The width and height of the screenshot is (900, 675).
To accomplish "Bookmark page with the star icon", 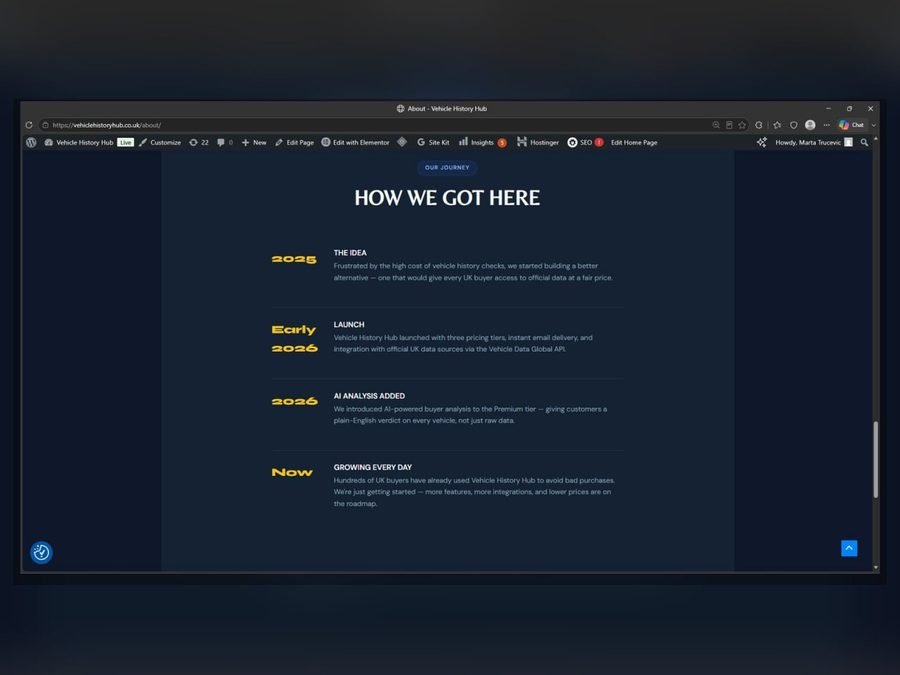I will pos(742,125).
